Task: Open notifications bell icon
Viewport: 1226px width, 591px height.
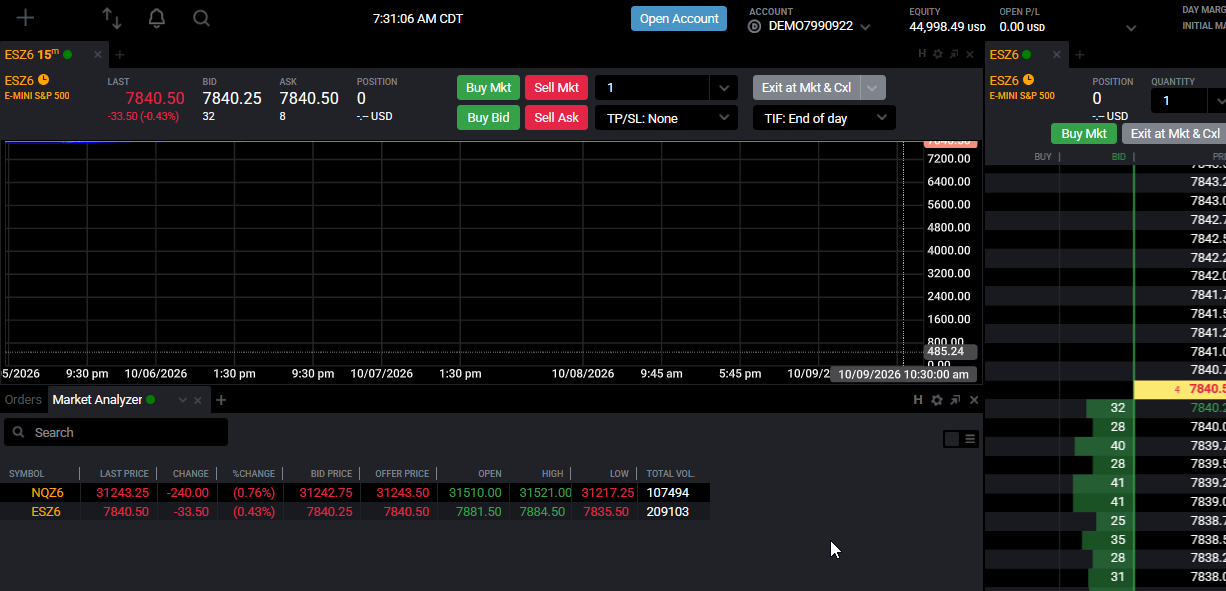Action: [157, 18]
